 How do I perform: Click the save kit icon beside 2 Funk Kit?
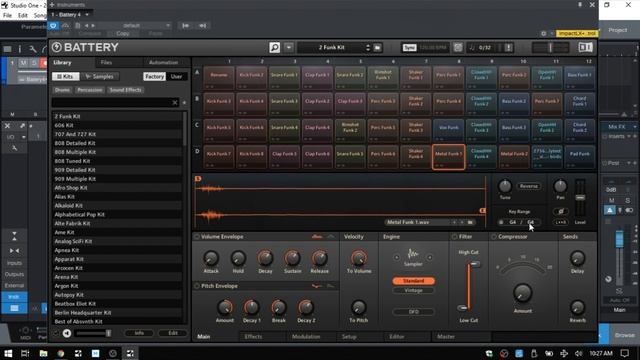378,48
